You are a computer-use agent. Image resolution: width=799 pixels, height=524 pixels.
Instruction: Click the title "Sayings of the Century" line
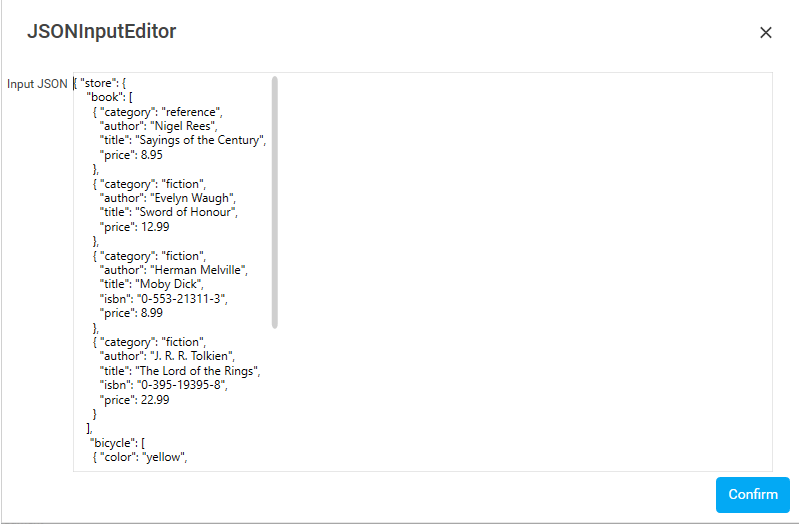[183, 140]
